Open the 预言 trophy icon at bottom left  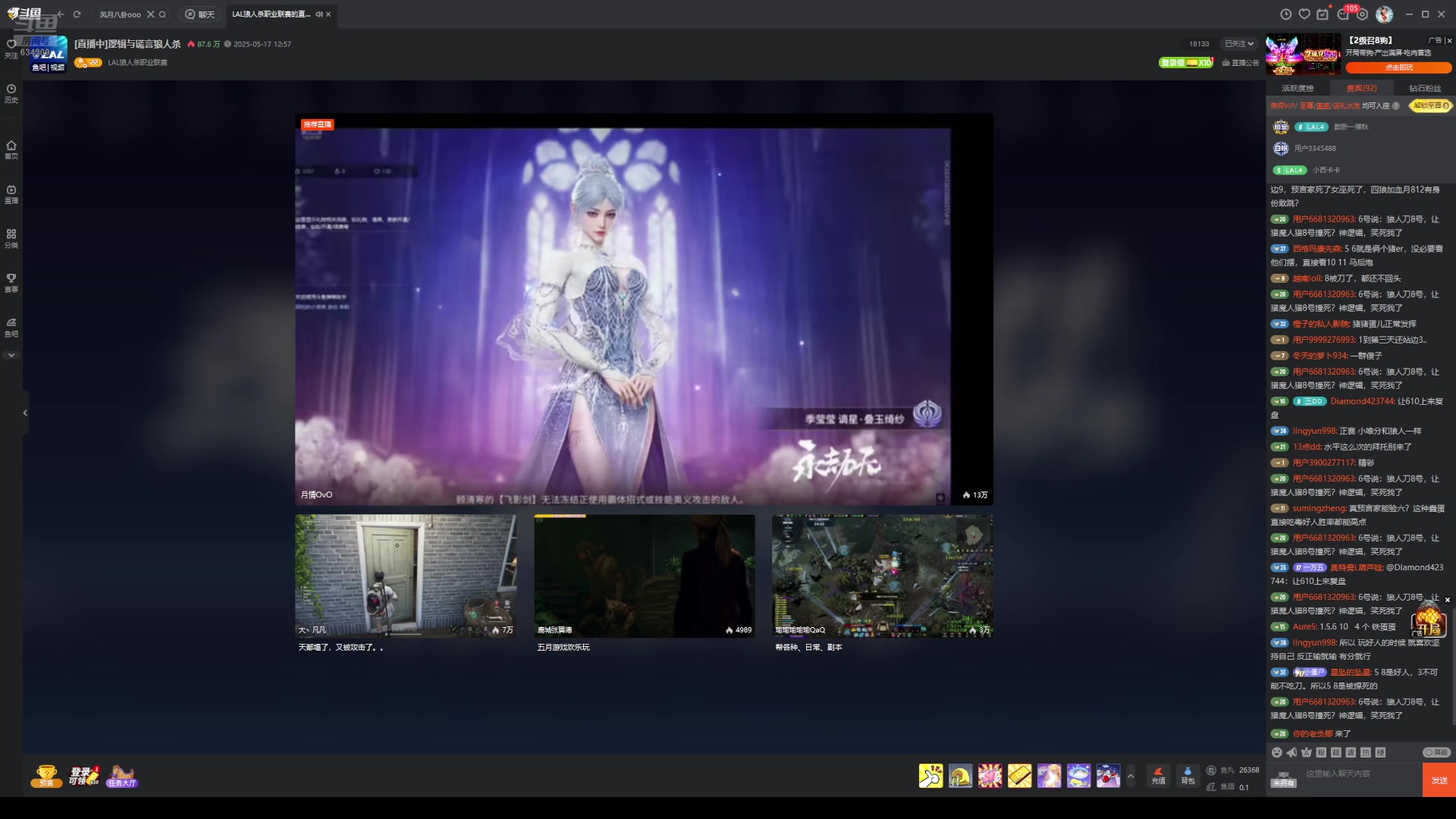(46, 776)
